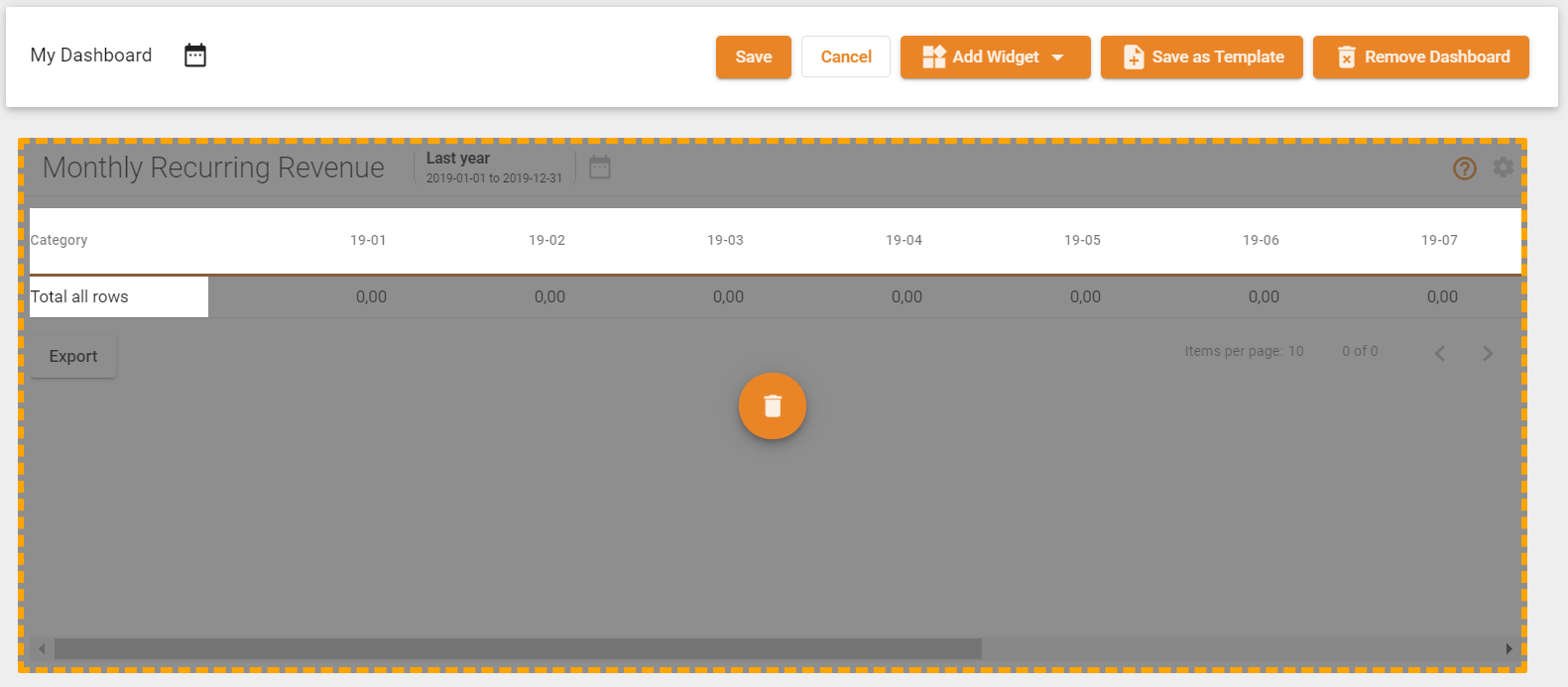Click the 19-02 column header
Screen dimensions: 1568x687
pyautogui.click(x=546, y=240)
